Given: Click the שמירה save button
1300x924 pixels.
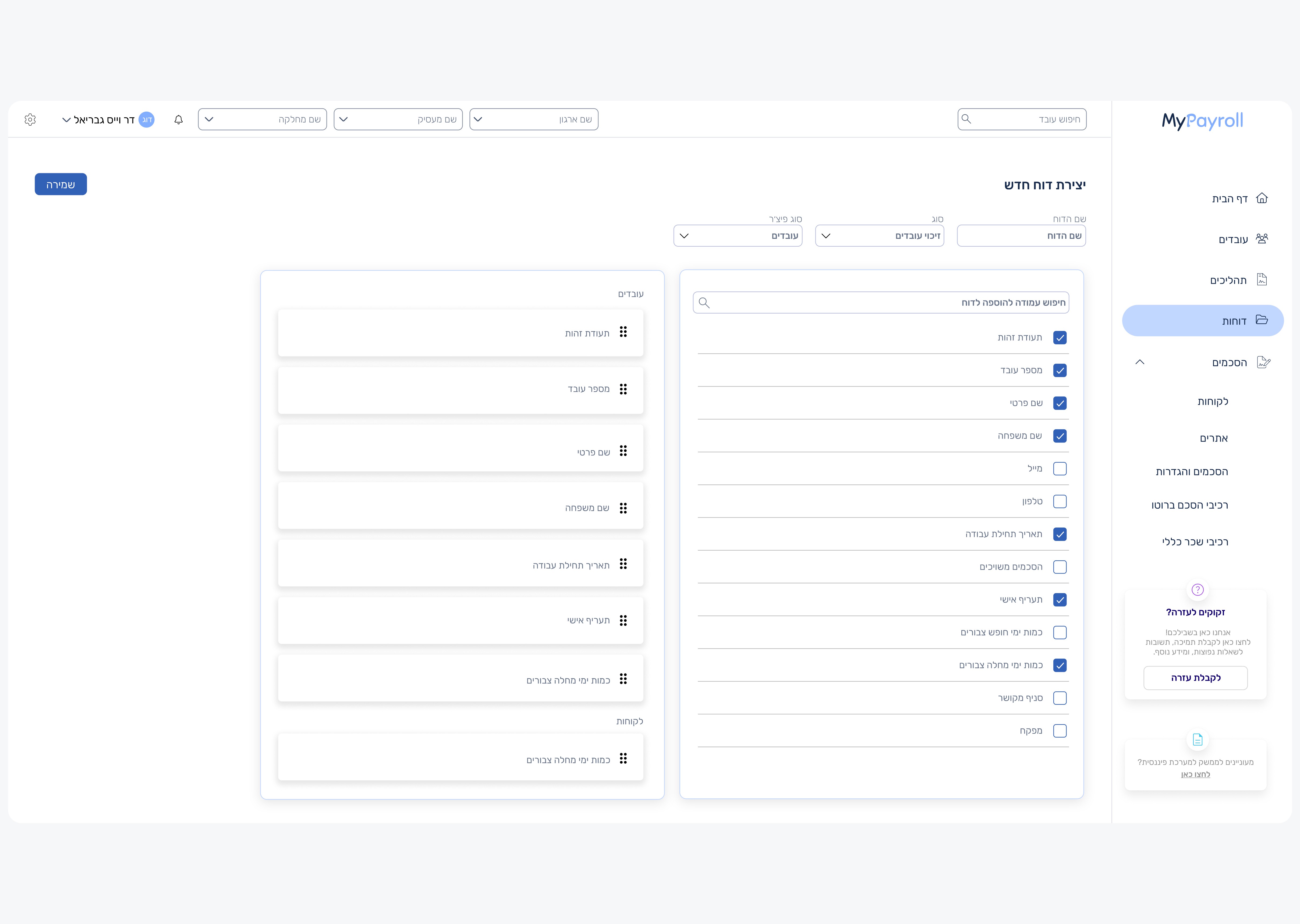Looking at the screenshot, I should [x=61, y=184].
